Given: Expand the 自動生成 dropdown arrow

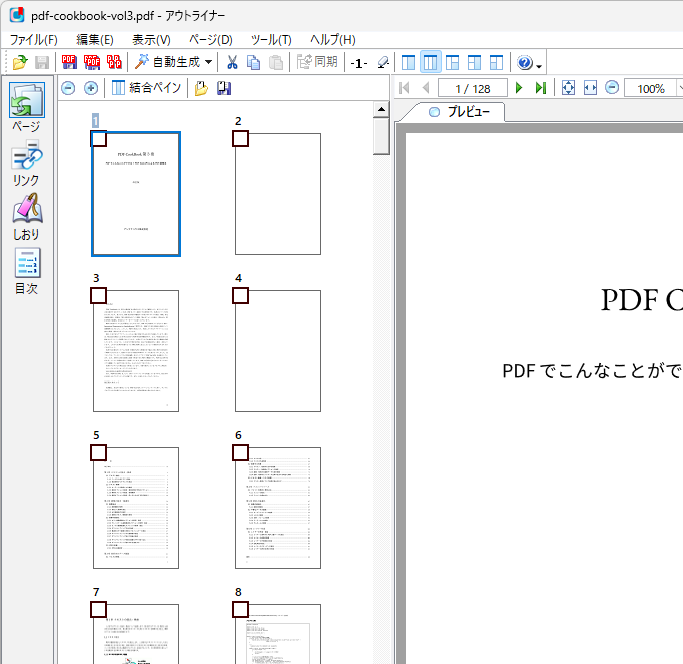Looking at the screenshot, I should [x=209, y=62].
